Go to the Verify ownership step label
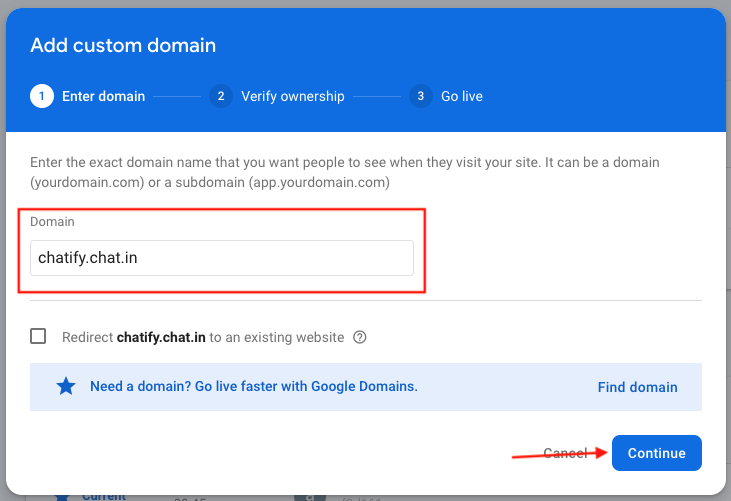The width and height of the screenshot is (731, 501). tap(292, 96)
